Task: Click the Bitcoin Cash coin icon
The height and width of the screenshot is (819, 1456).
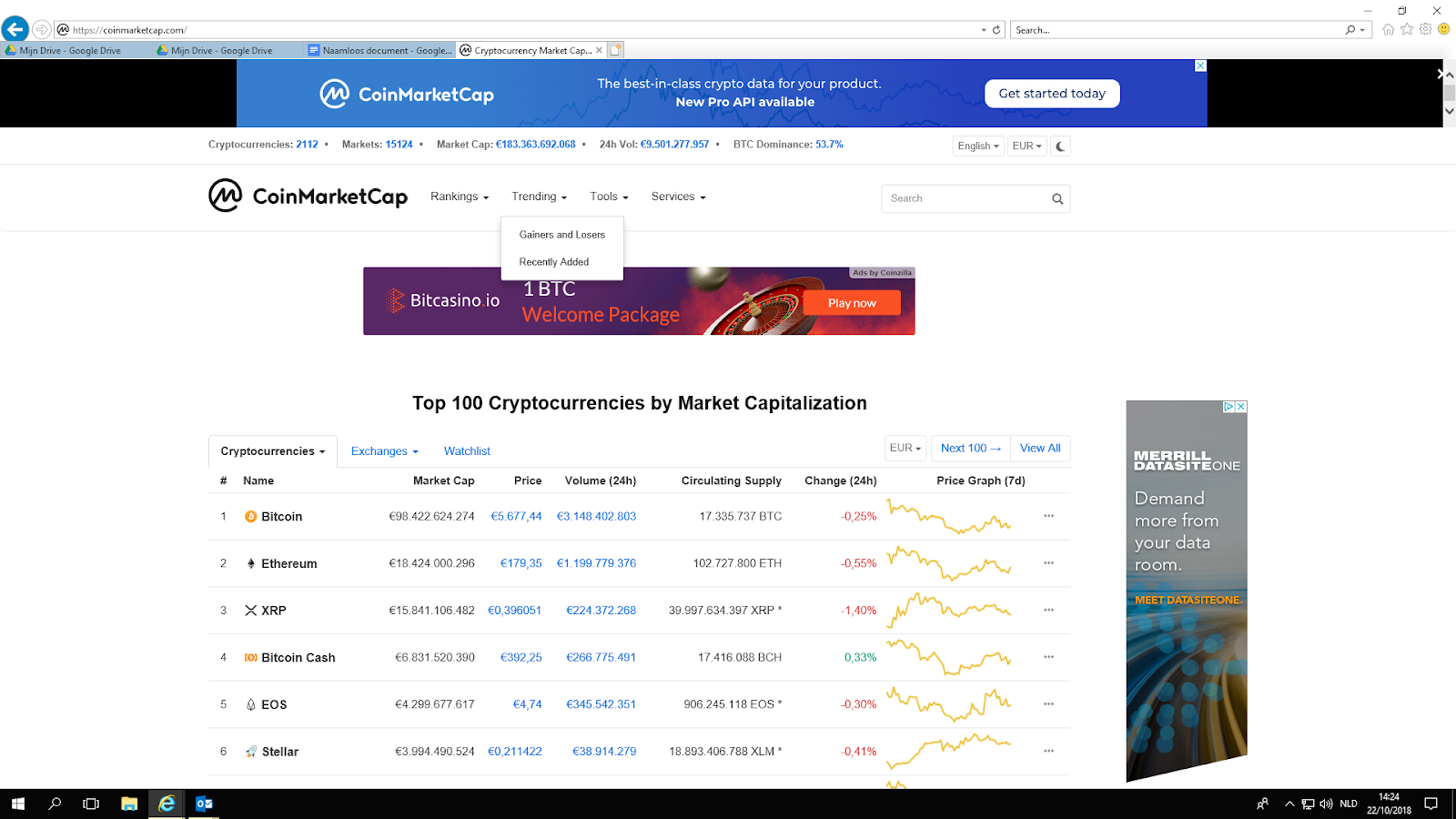Action: tap(251, 657)
